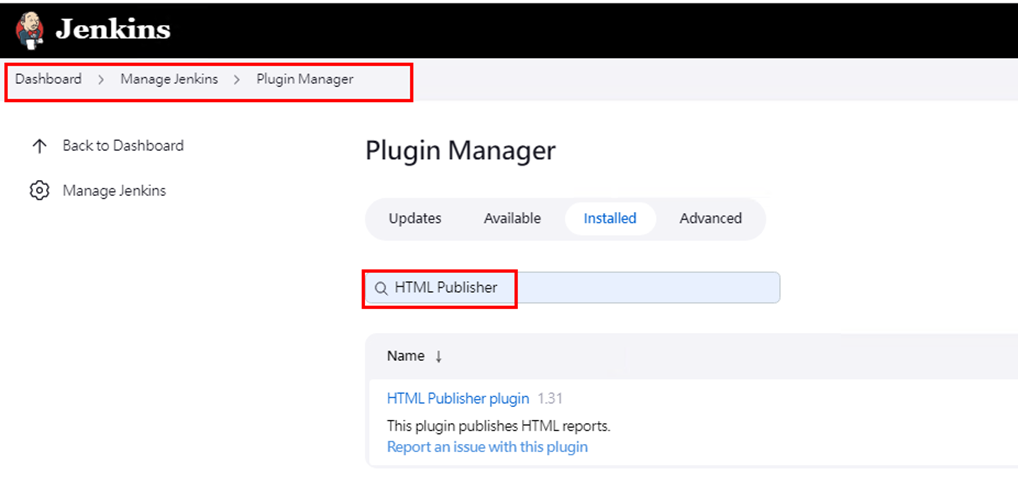The image size is (1018, 486).
Task: Click Report an issue with this plugin
Action: click(x=487, y=447)
